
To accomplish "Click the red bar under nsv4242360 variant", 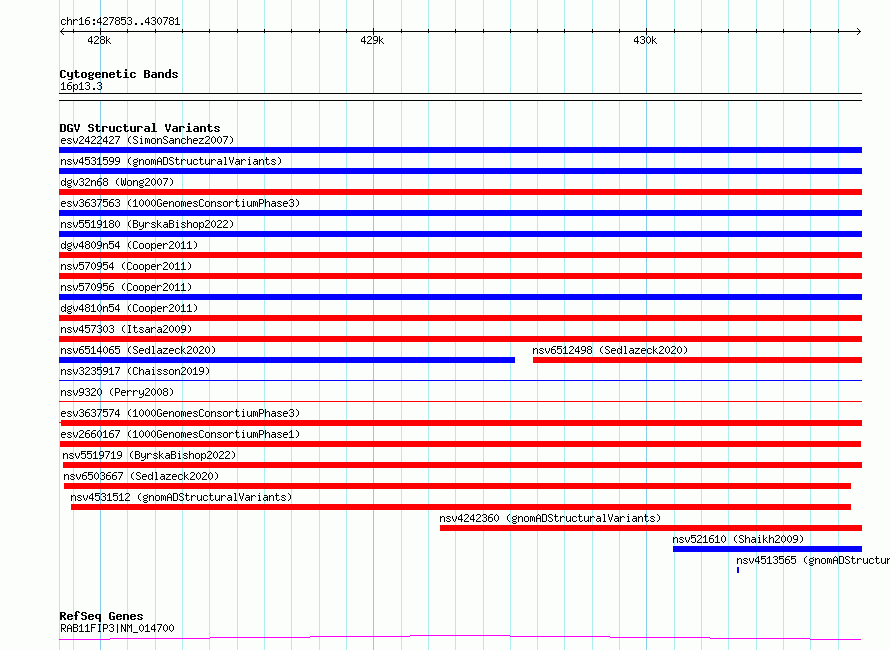I will coord(650,528).
